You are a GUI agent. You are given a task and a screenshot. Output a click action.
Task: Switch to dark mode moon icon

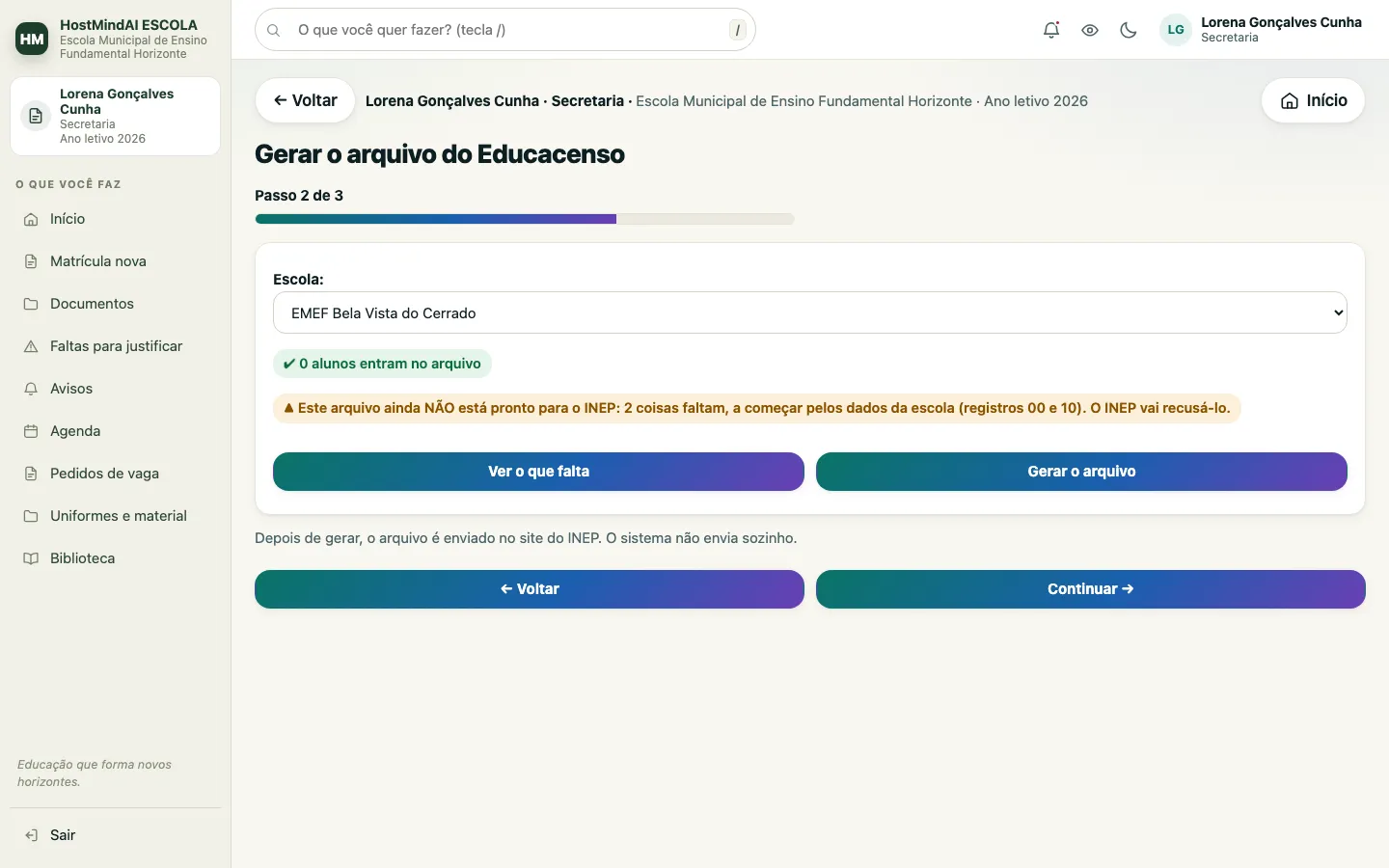pos(1129,30)
